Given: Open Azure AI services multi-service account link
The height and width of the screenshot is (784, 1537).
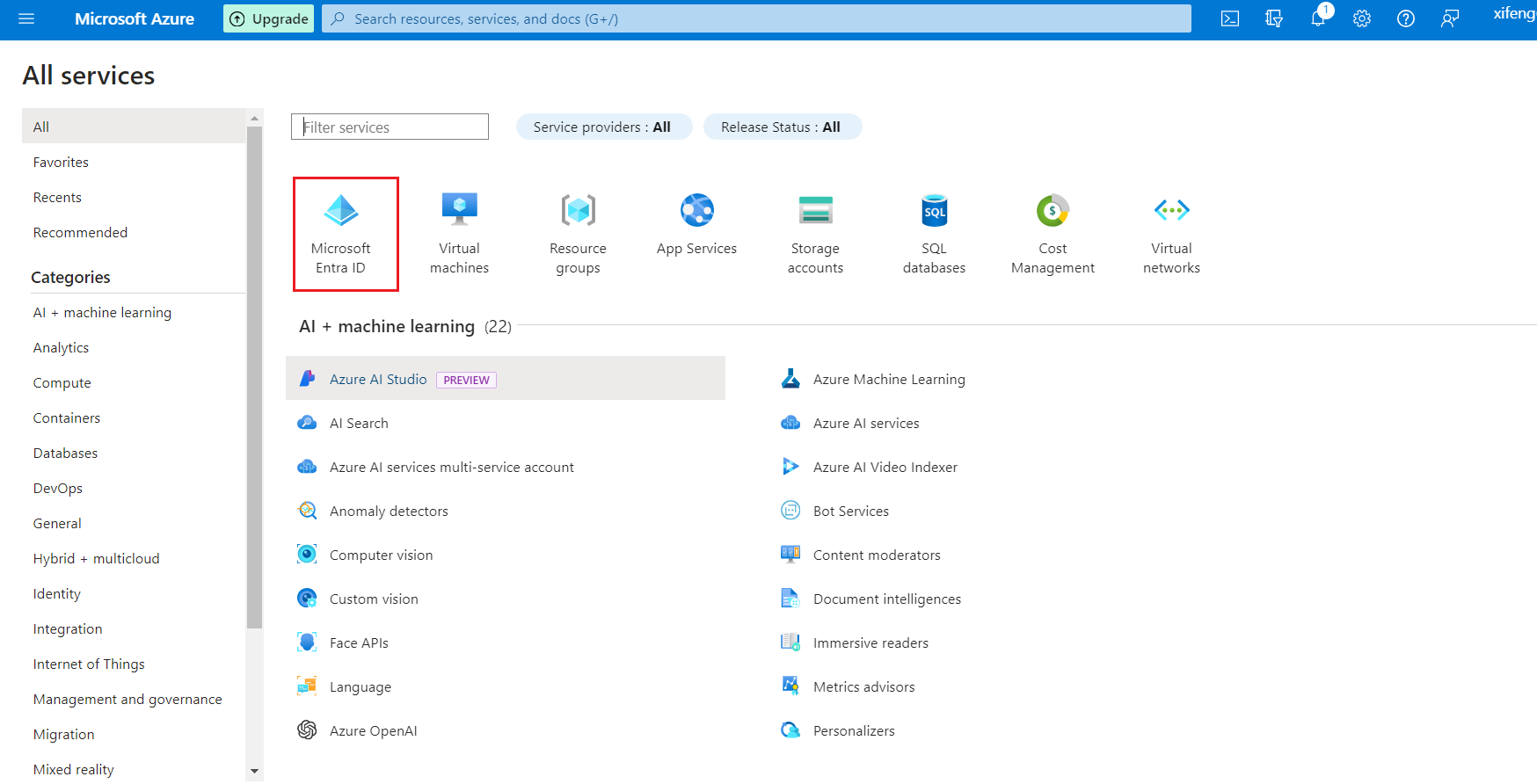Looking at the screenshot, I should tap(452, 467).
